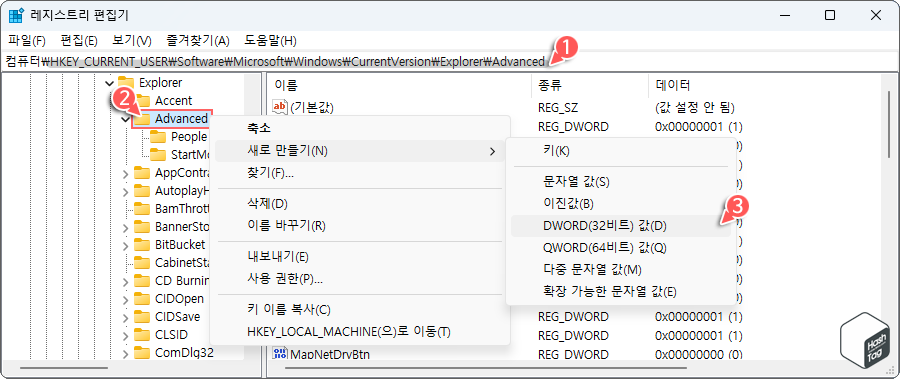Select the People folder icon
The image size is (900, 379).
tap(158, 137)
